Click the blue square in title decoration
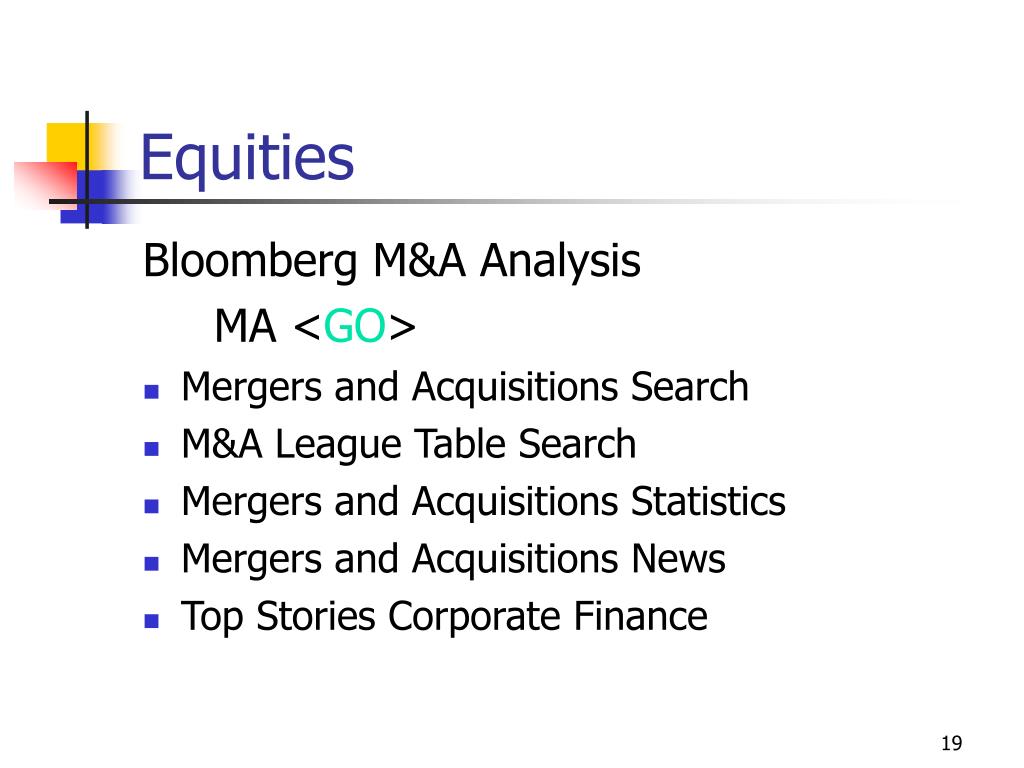Viewport: 1024px width, 768px height. 97,197
